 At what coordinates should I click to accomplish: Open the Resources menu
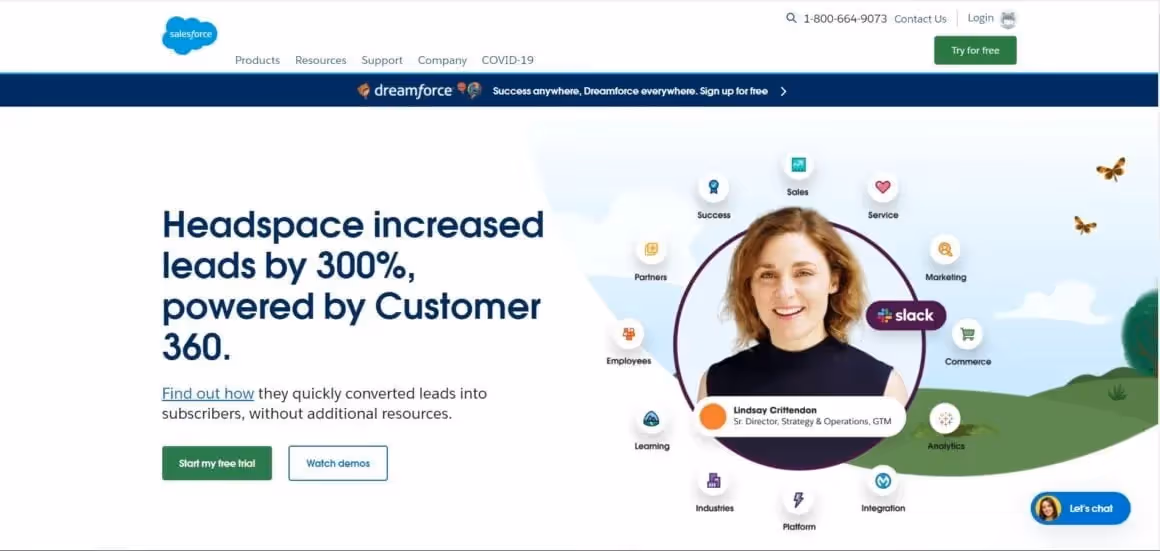click(x=320, y=61)
